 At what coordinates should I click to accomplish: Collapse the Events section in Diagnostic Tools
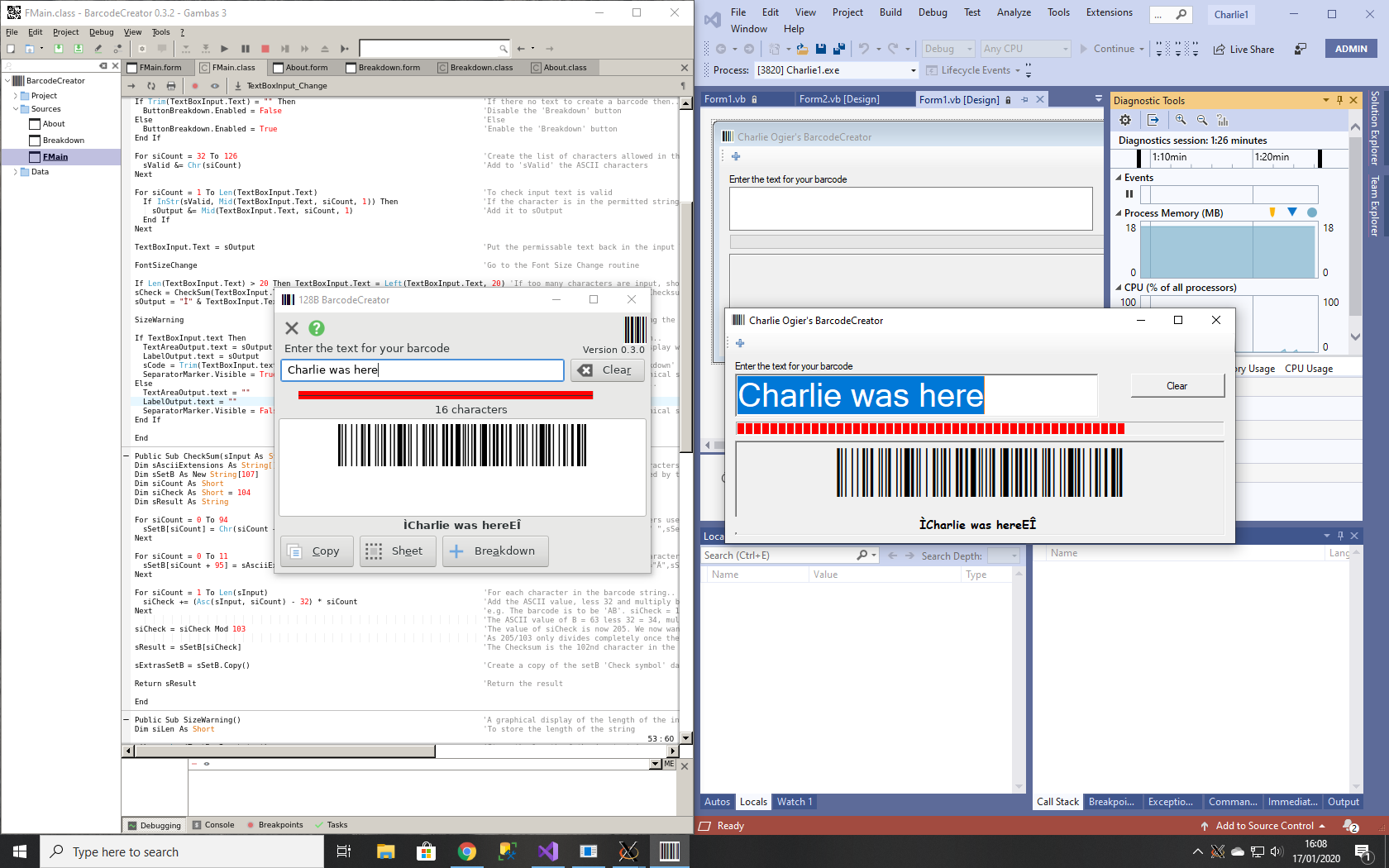tap(1119, 178)
